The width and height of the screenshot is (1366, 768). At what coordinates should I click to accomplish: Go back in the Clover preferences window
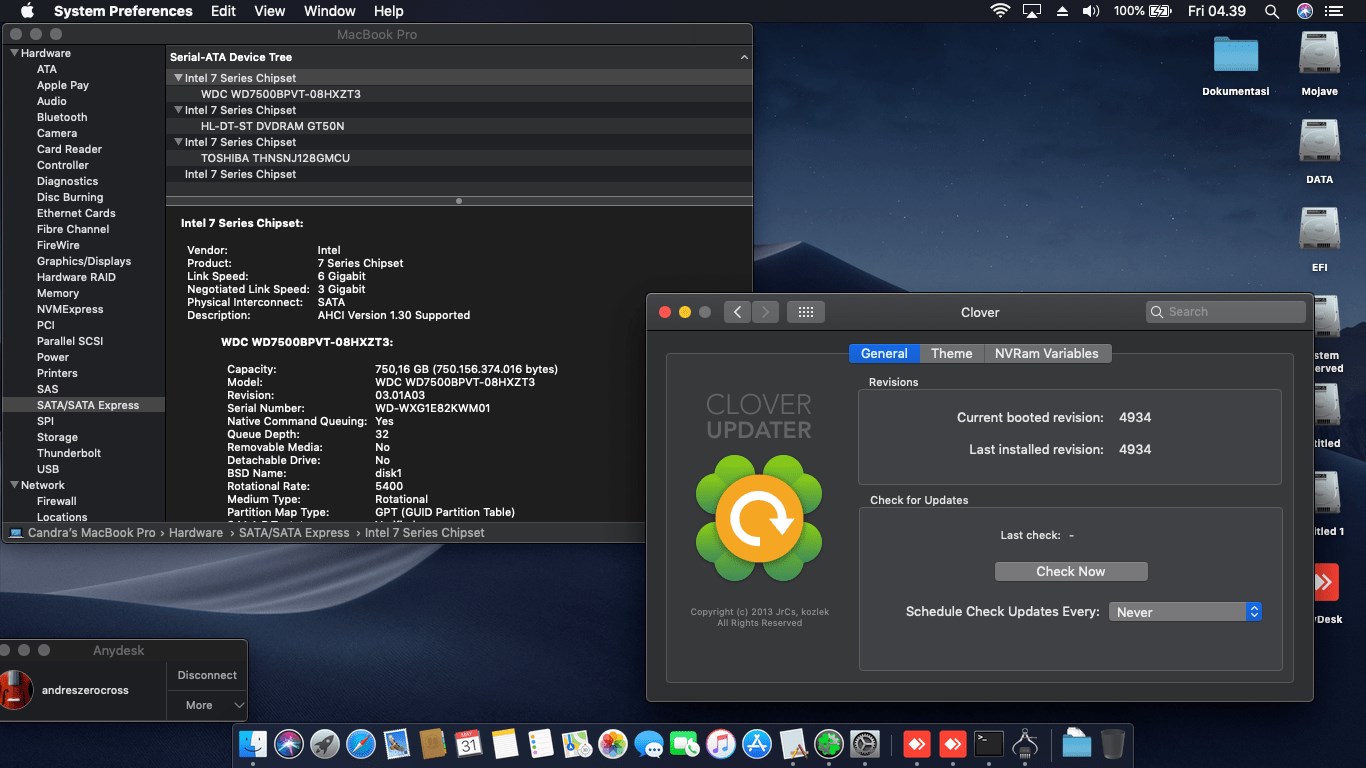pyautogui.click(x=737, y=312)
